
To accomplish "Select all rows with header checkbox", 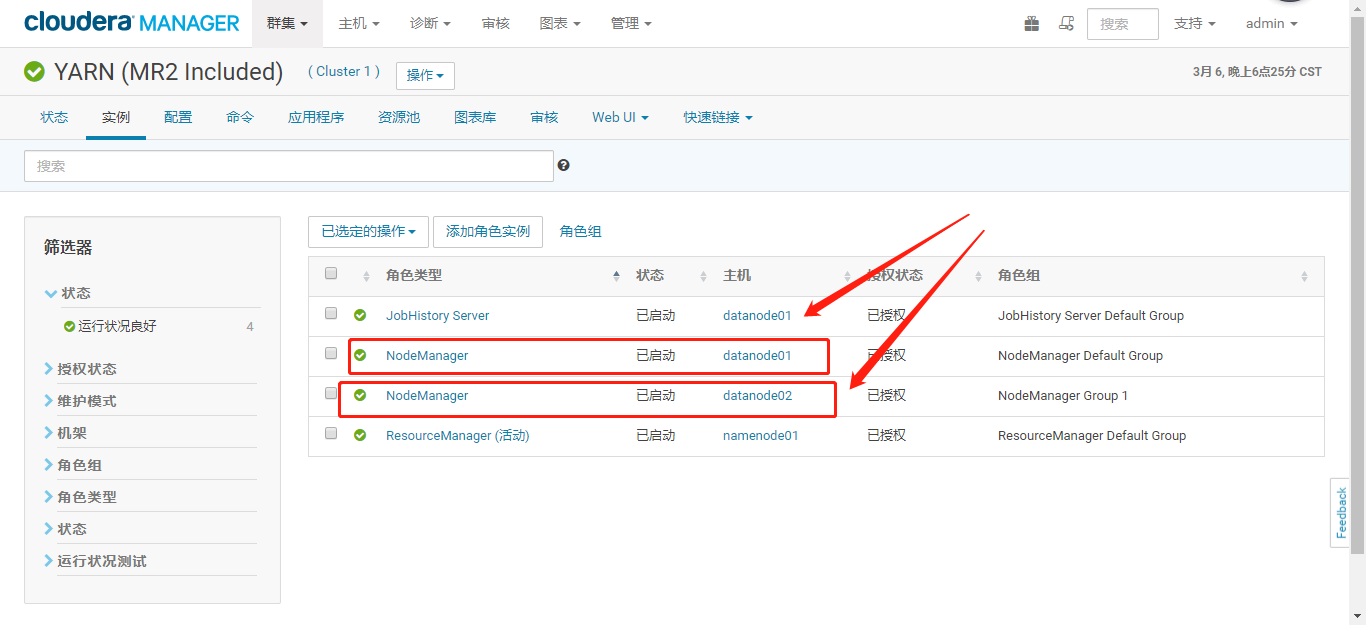I will click(x=331, y=273).
